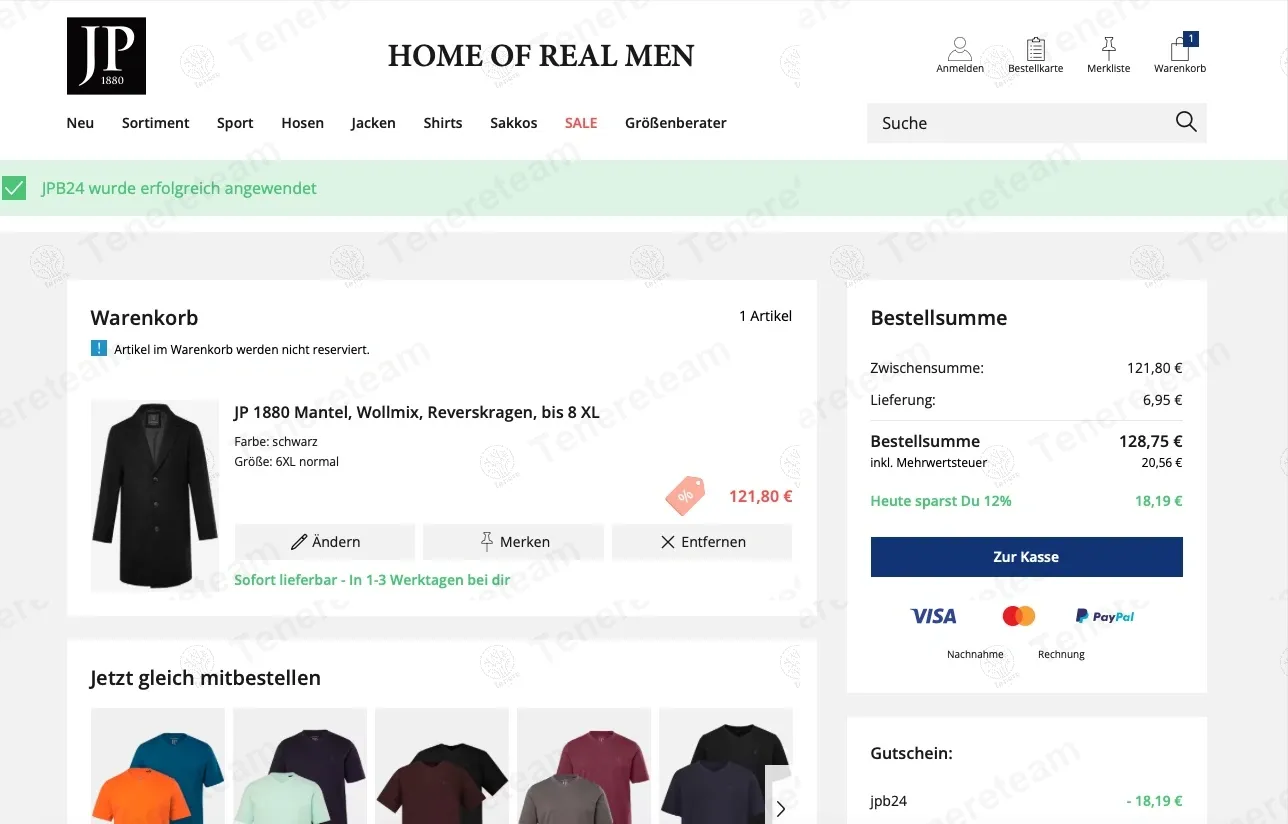Image resolution: width=1288 pixels, height=824 pixels.
Task: Open the SALE category
Action: [x=581, y=123]
